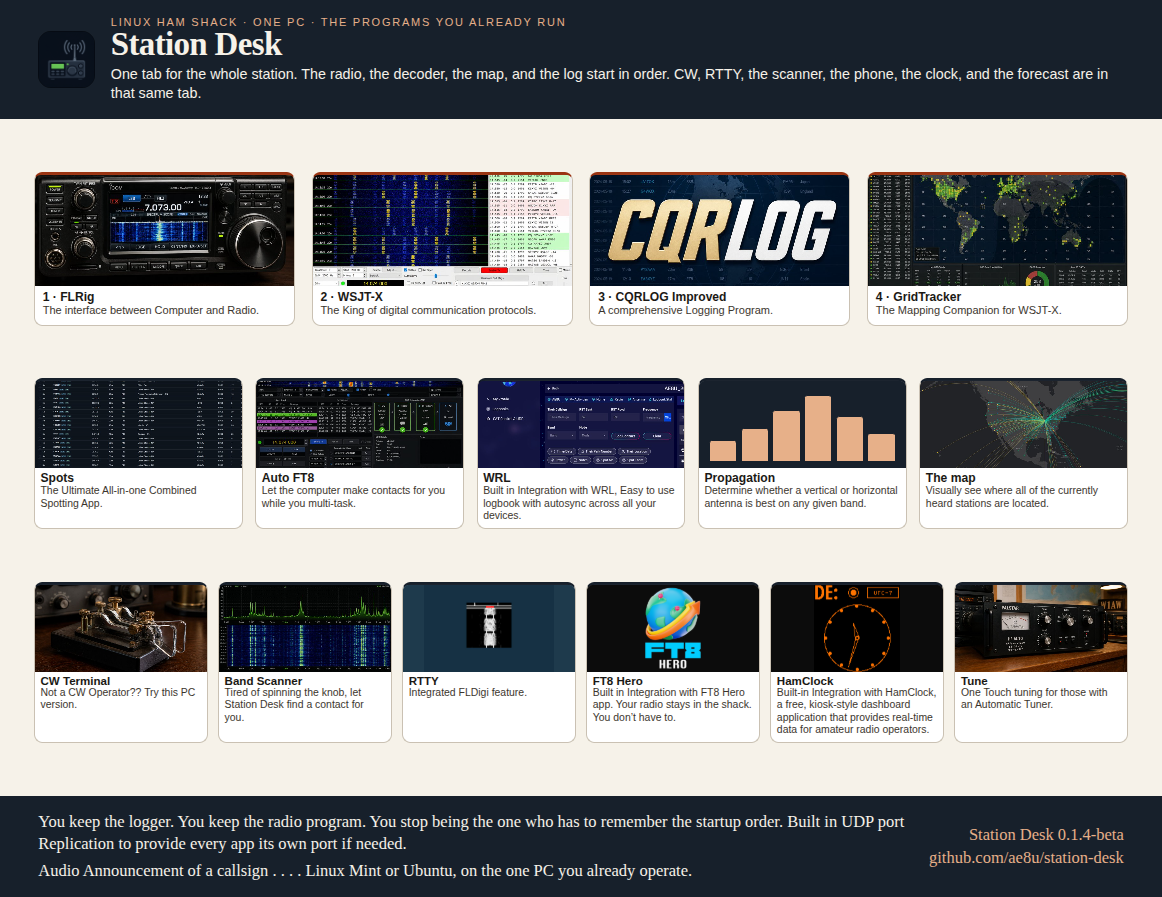Open the Spots list thumbnail
1162x897 pixels.
[x=139, y=423]
